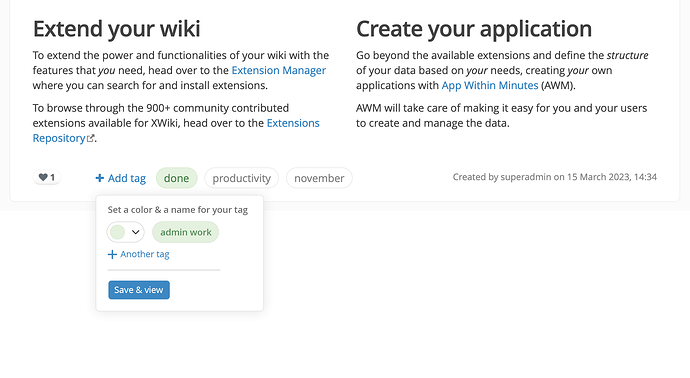690x378 pixels.
Task: Click 'Set a color & a name' label
Action: tap(178, 209)
